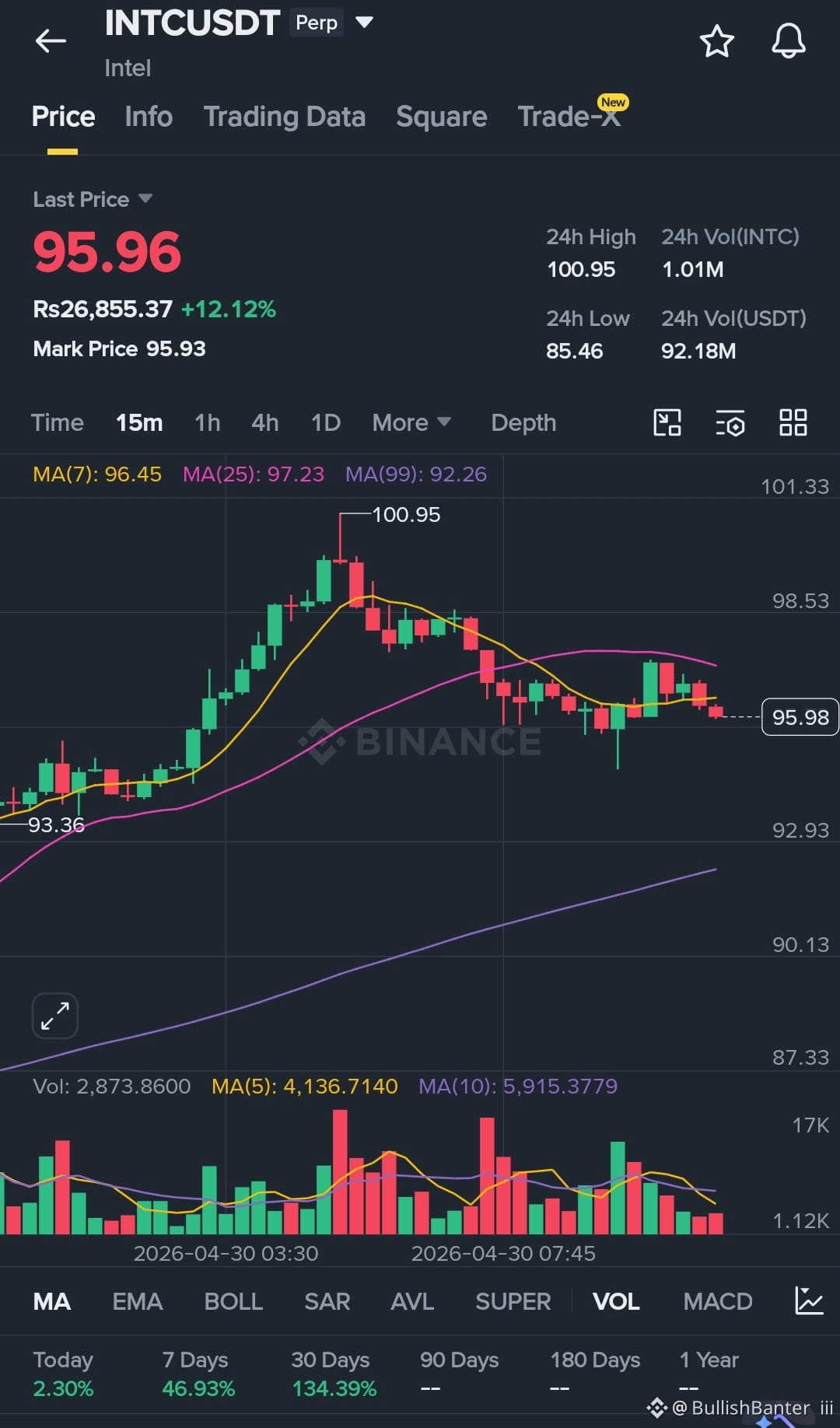The width and height of the screenshot is (840, 1428).
Task: Click the last price 95.96
Action: pyautogui.click(x=107, y=252)
